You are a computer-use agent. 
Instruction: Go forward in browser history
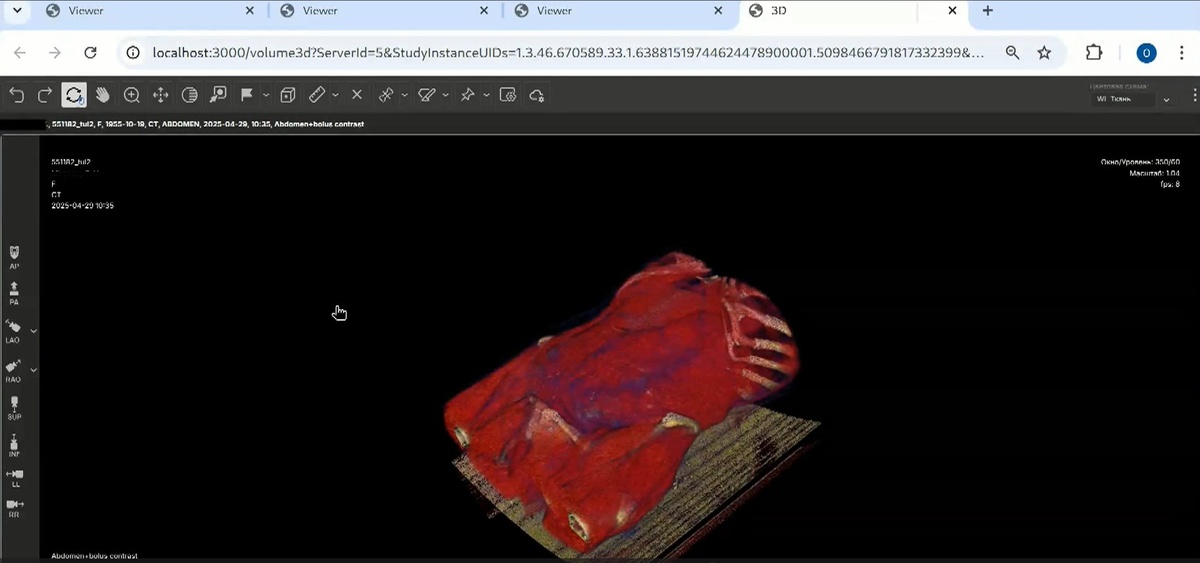click(x=55, y=53)
